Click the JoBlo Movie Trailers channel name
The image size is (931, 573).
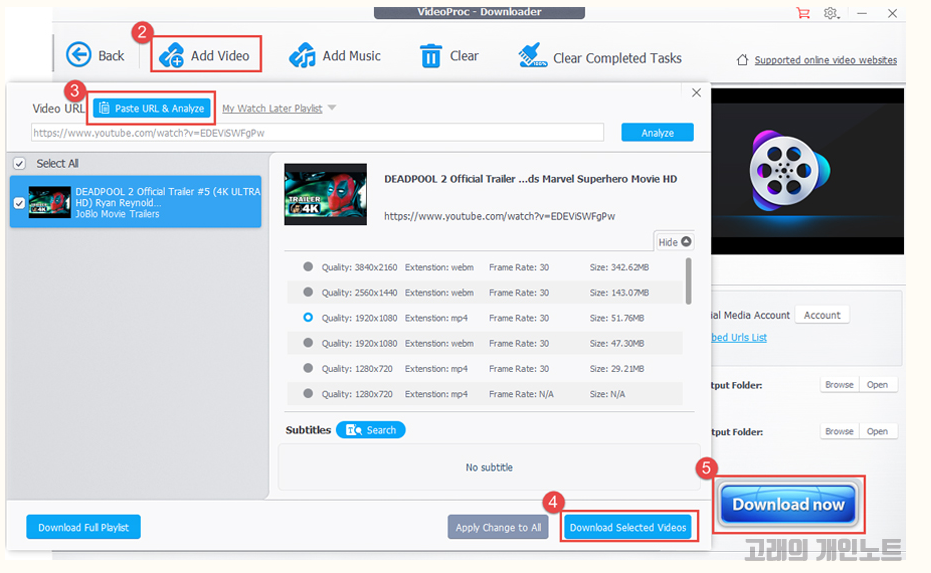pyautogui.click(x=117, y=214)
